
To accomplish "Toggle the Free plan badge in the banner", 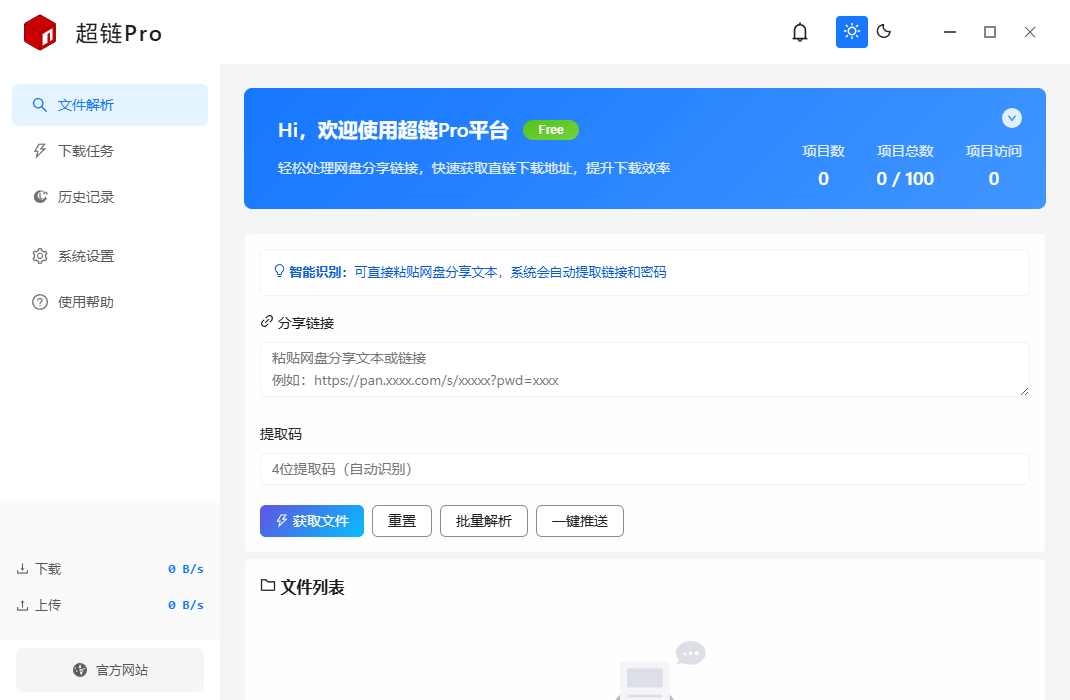I will (x=550, y=130).
